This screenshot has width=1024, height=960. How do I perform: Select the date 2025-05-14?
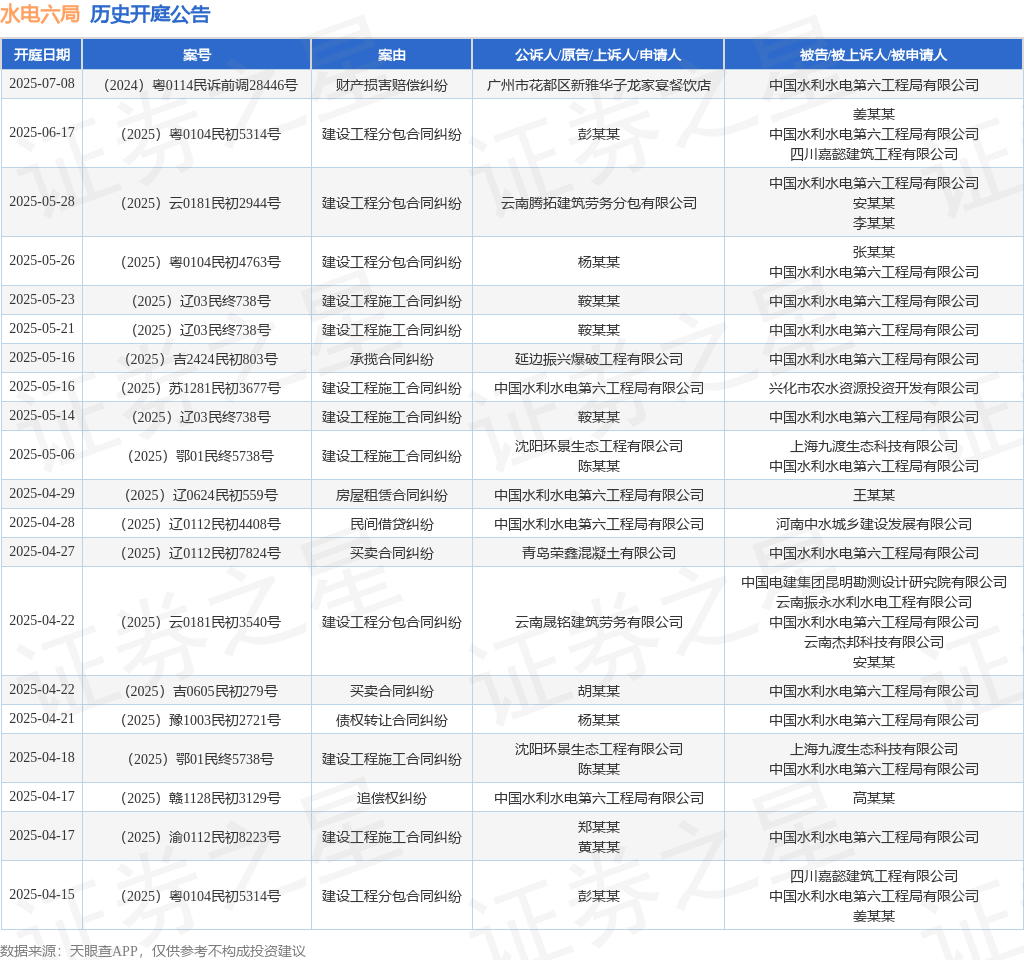point(42,415)
